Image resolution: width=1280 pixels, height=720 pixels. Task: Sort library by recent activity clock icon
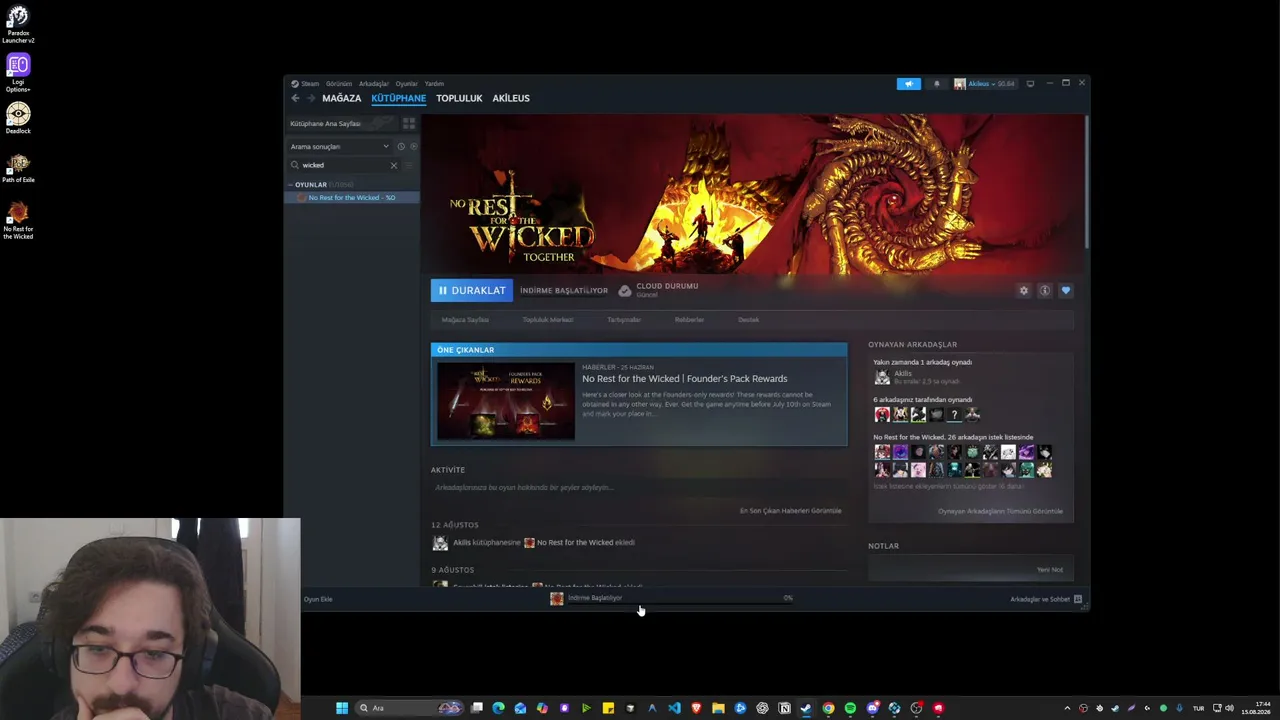click(x=401, y=147)
